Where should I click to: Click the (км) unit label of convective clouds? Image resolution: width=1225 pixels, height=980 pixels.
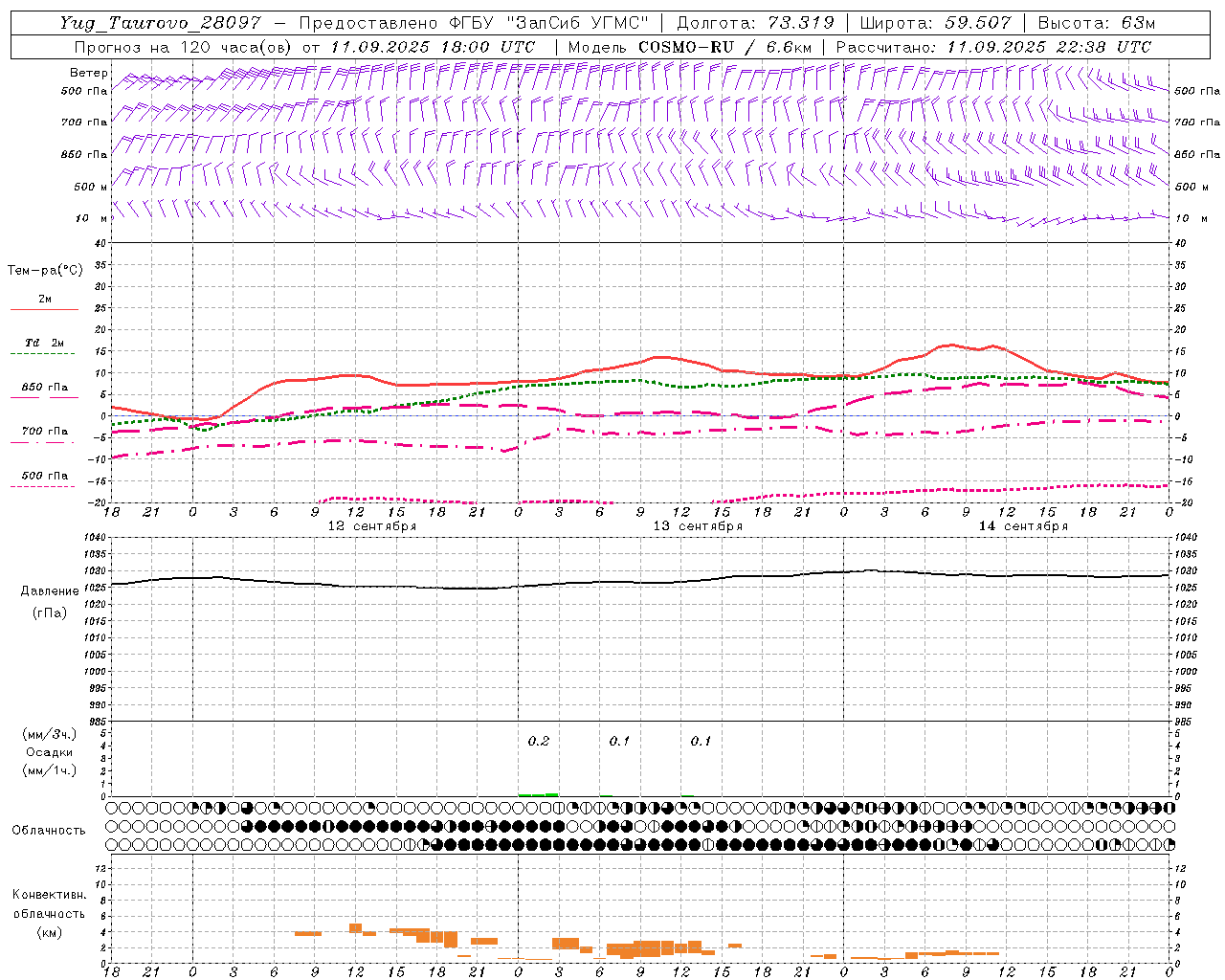tap(49, 932)
